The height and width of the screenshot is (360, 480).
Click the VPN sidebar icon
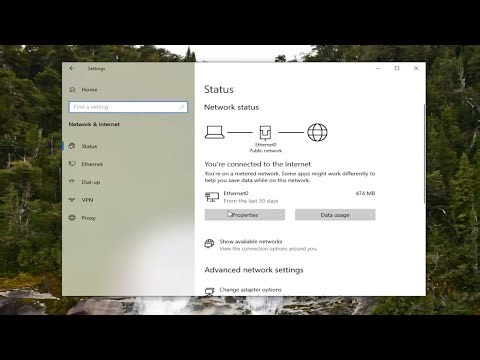tap(72, 200)
